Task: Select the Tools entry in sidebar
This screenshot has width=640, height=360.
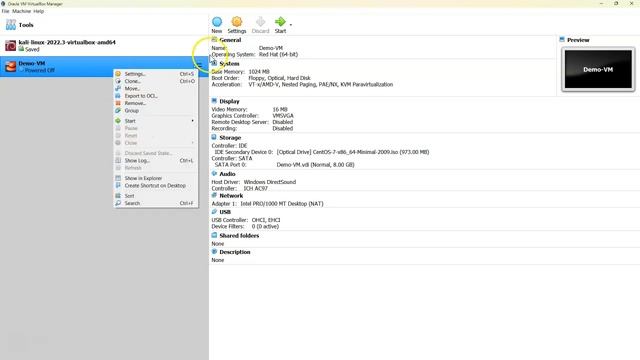Action: [x=104, y=25]
